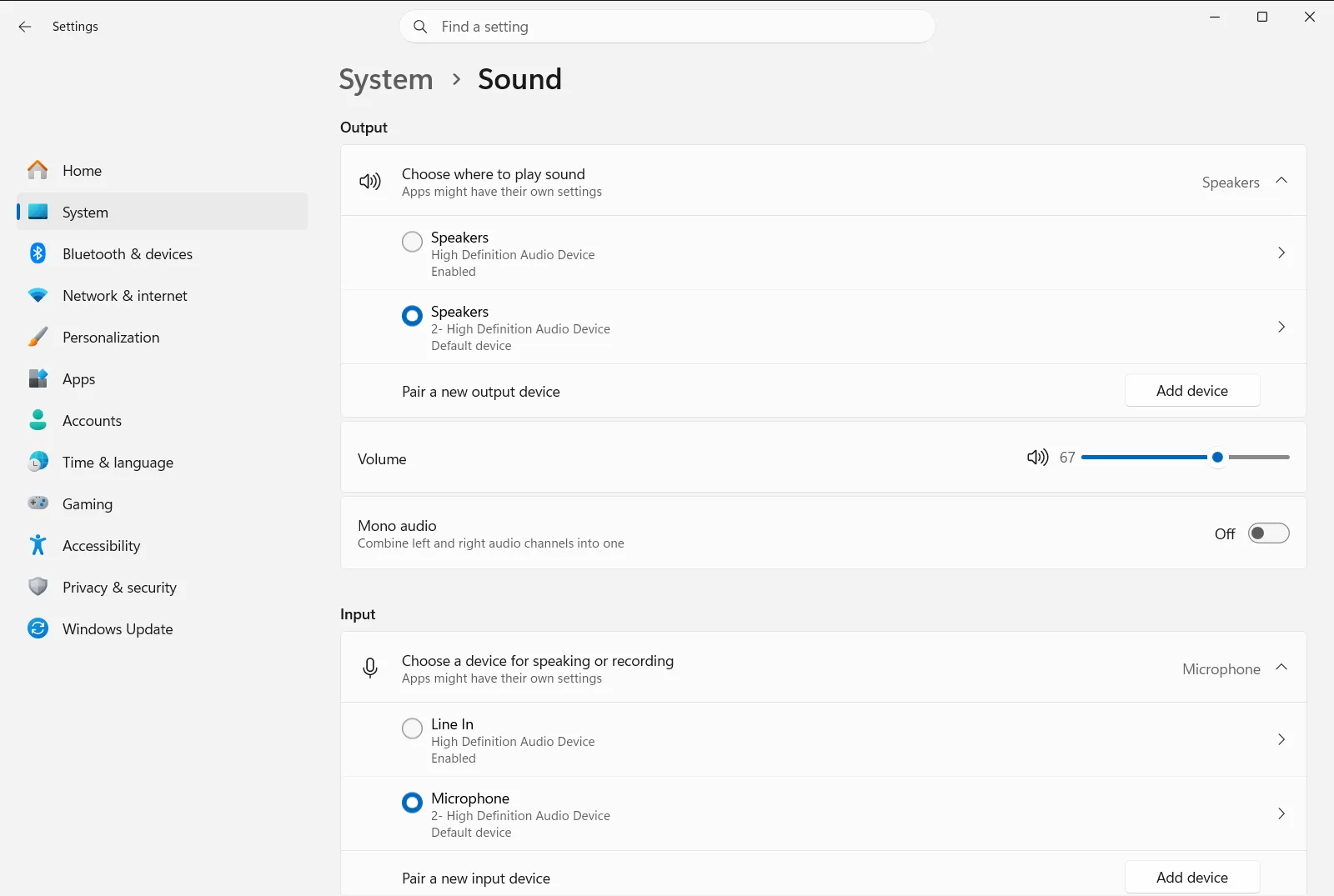Select the Speakers 2- High Definition radio button
The image size is (1334, 896).
coord(412,316)
